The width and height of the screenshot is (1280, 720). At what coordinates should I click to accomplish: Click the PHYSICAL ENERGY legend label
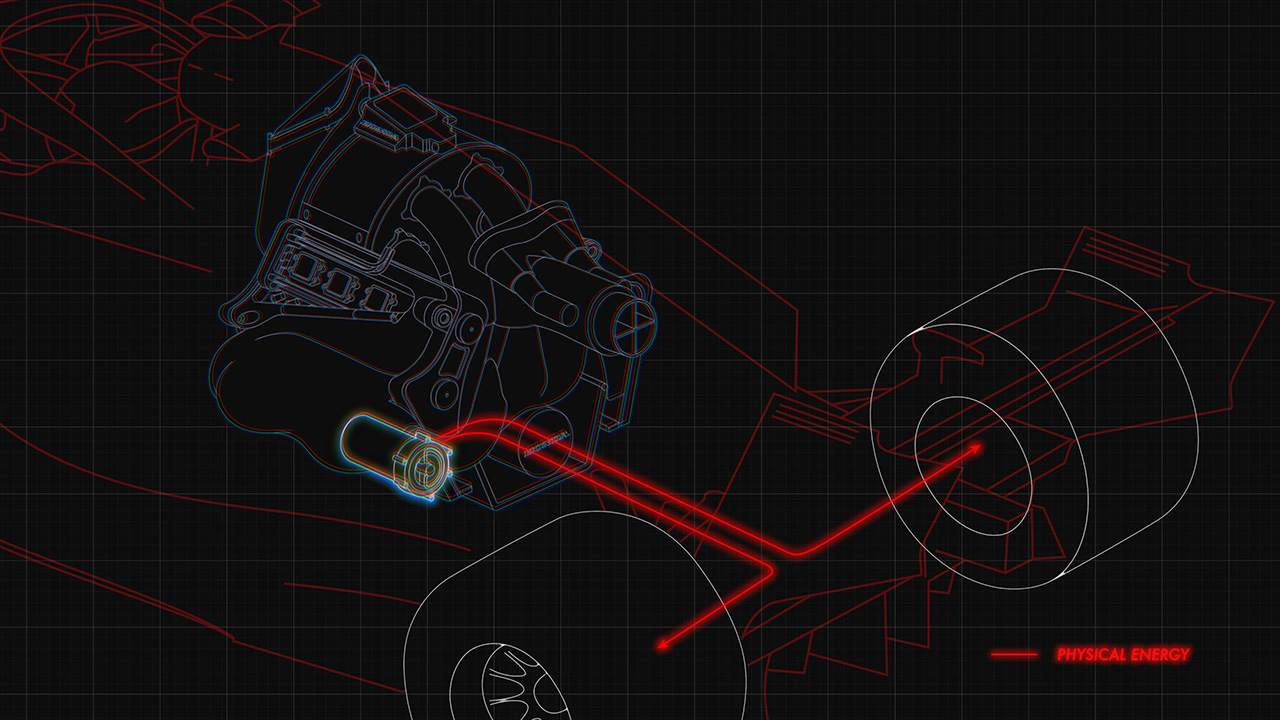1123,655
